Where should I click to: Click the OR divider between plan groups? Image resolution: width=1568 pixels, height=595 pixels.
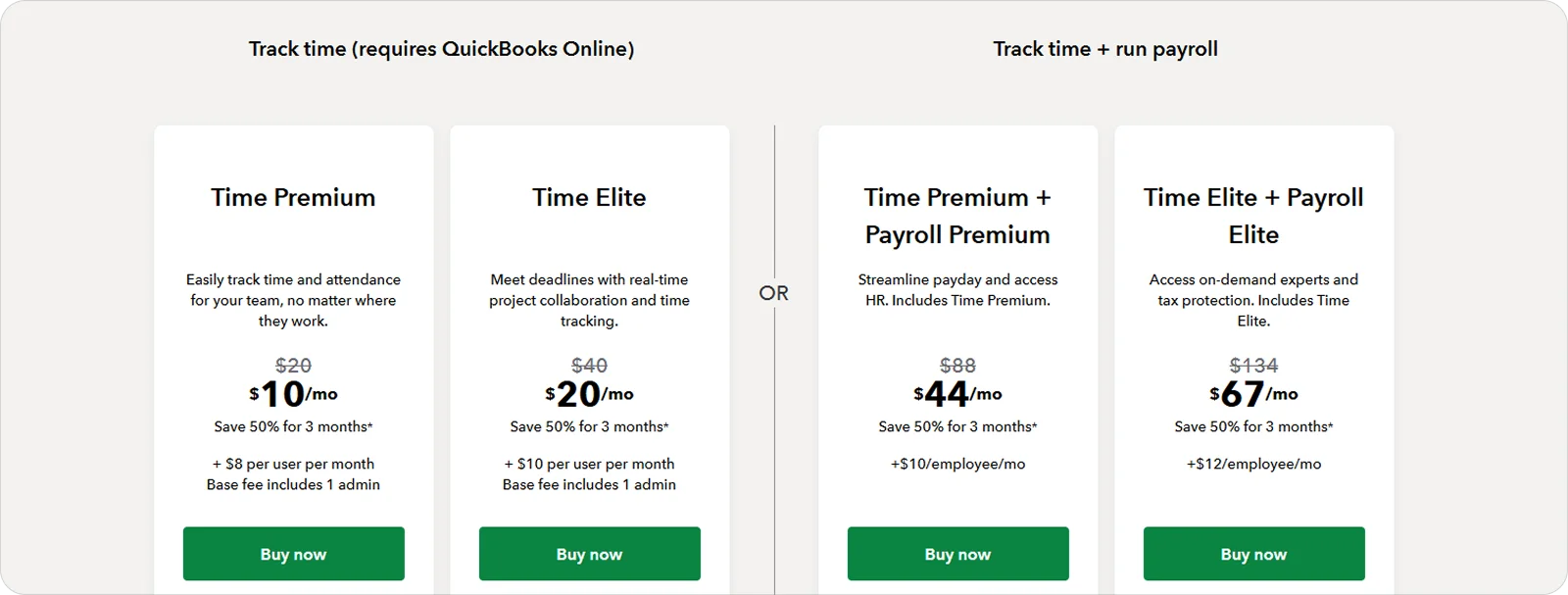pos(775,292)
